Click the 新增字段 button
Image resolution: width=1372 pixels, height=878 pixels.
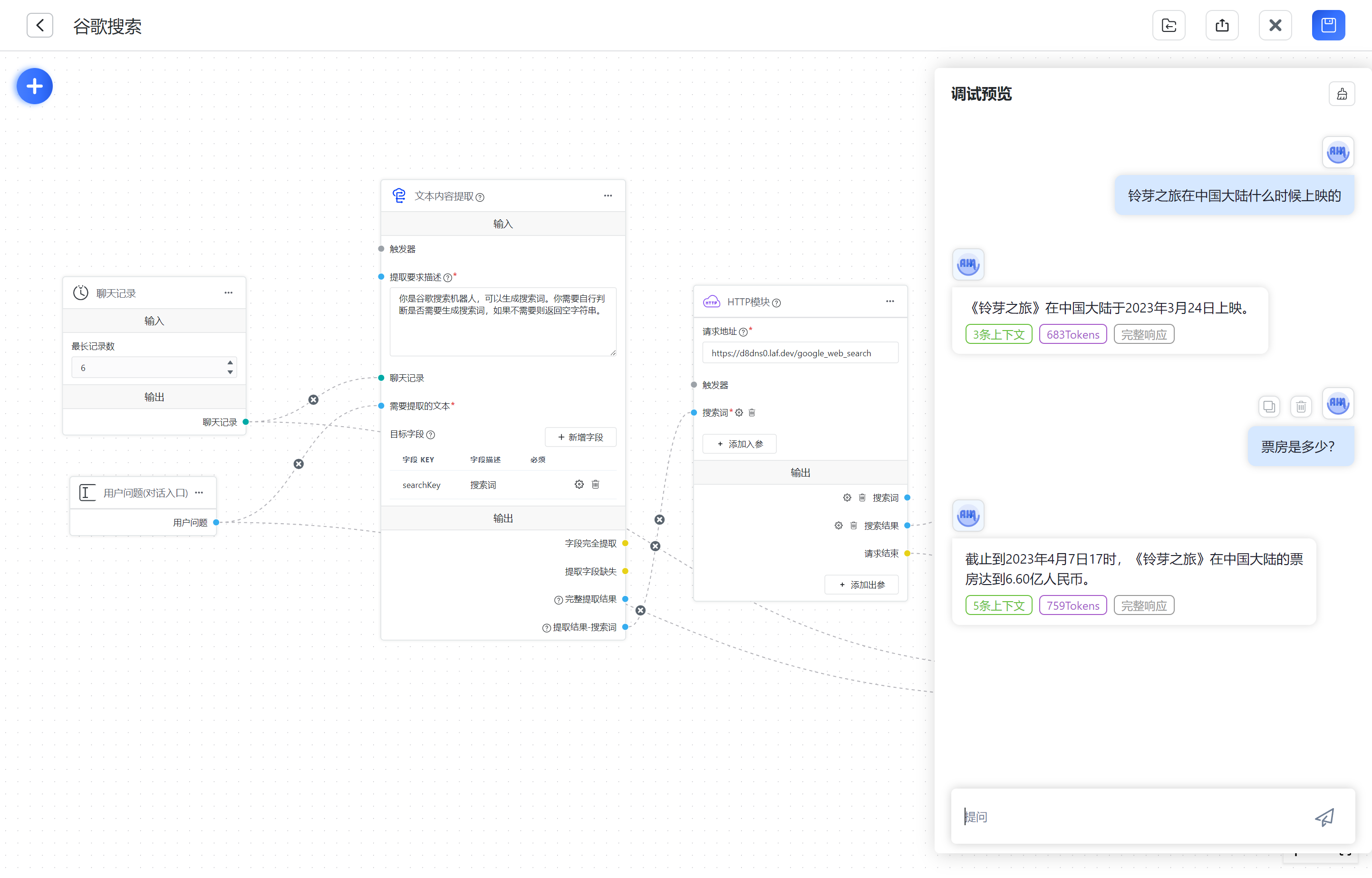(x=580, y=437)
